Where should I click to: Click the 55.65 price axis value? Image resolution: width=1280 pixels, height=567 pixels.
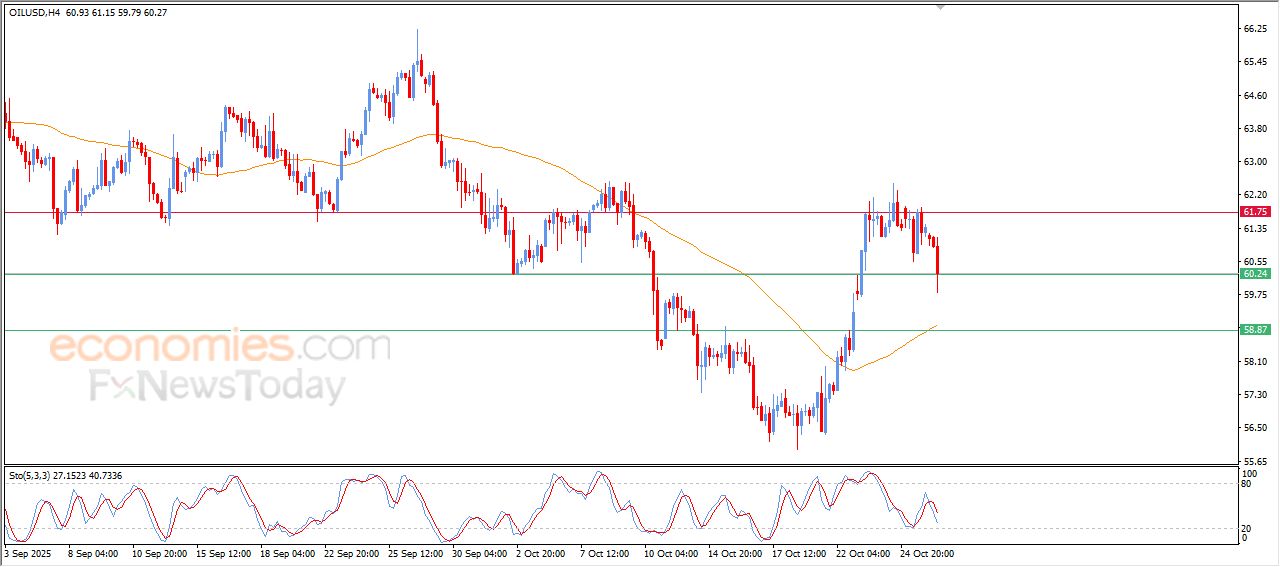(x=1254, y=461)
